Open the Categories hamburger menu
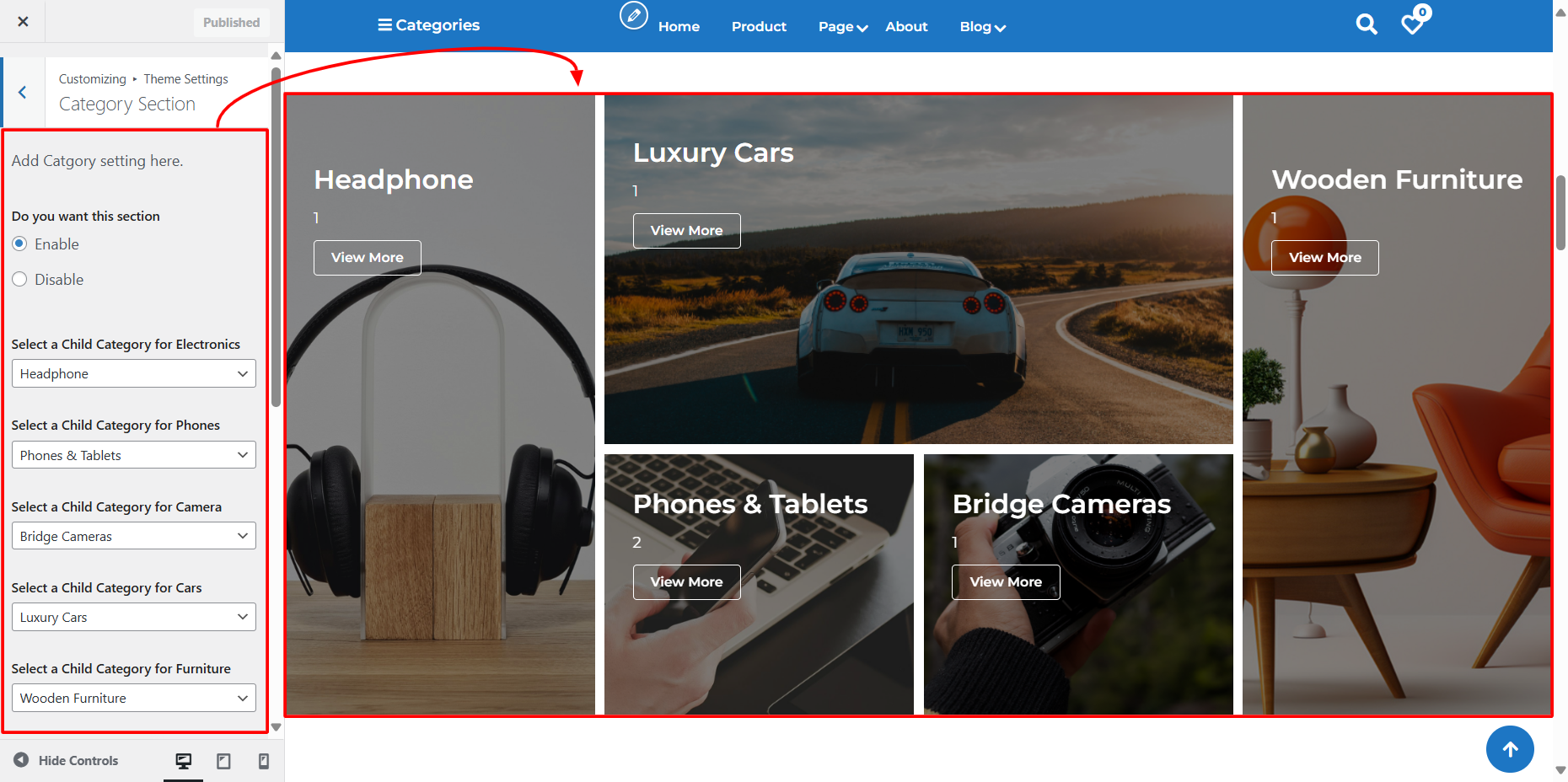The height and width of the screenshot is (782, 1568). pyautogui.click(x=428, y=25)
